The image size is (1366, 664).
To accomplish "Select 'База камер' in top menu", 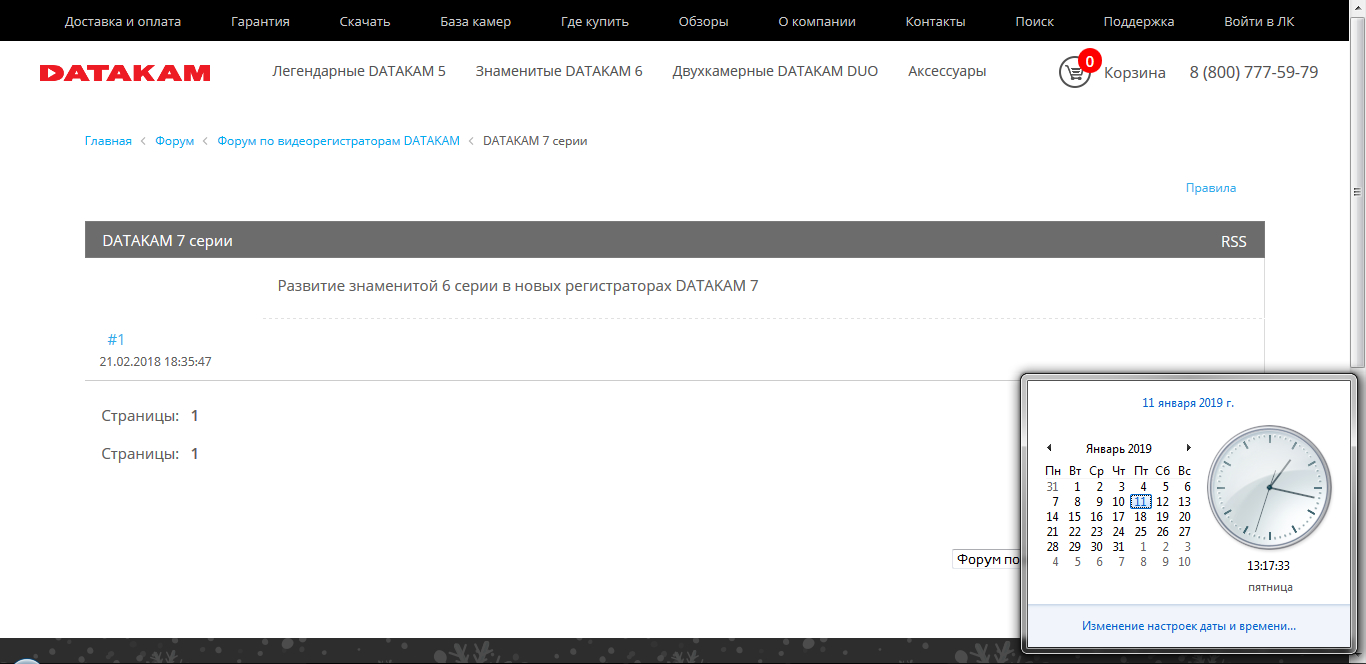I will point(475,21).
